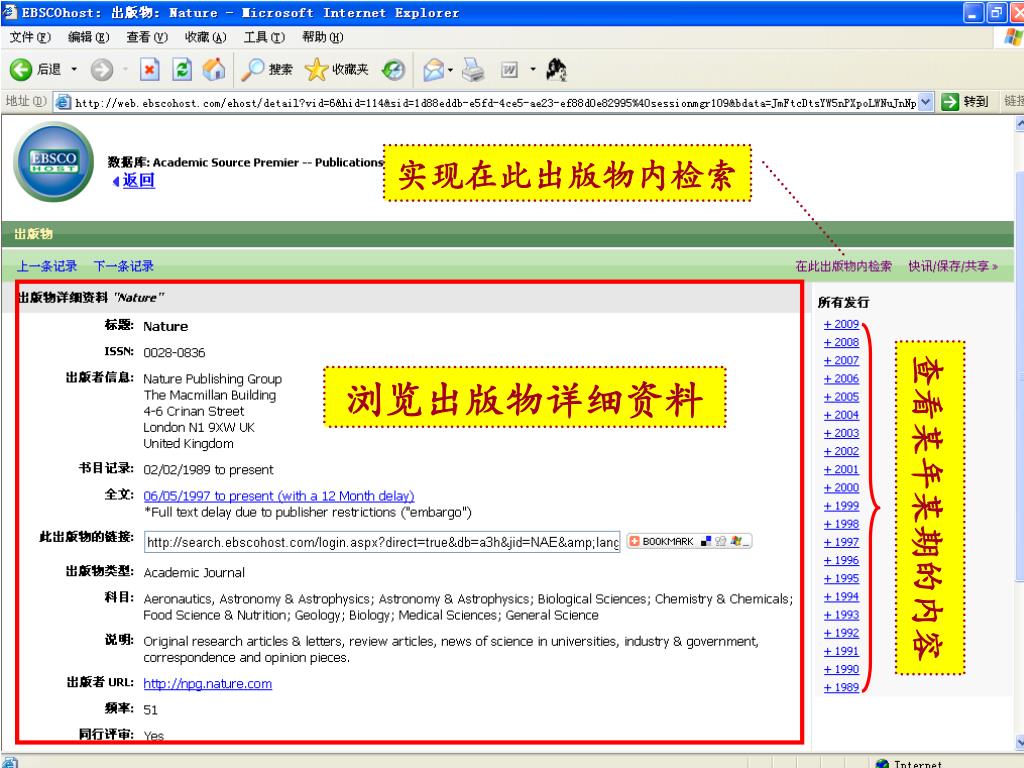
Task: Click the Mail envelope icon
Action: pyautogui.click(x=433, y=69)
